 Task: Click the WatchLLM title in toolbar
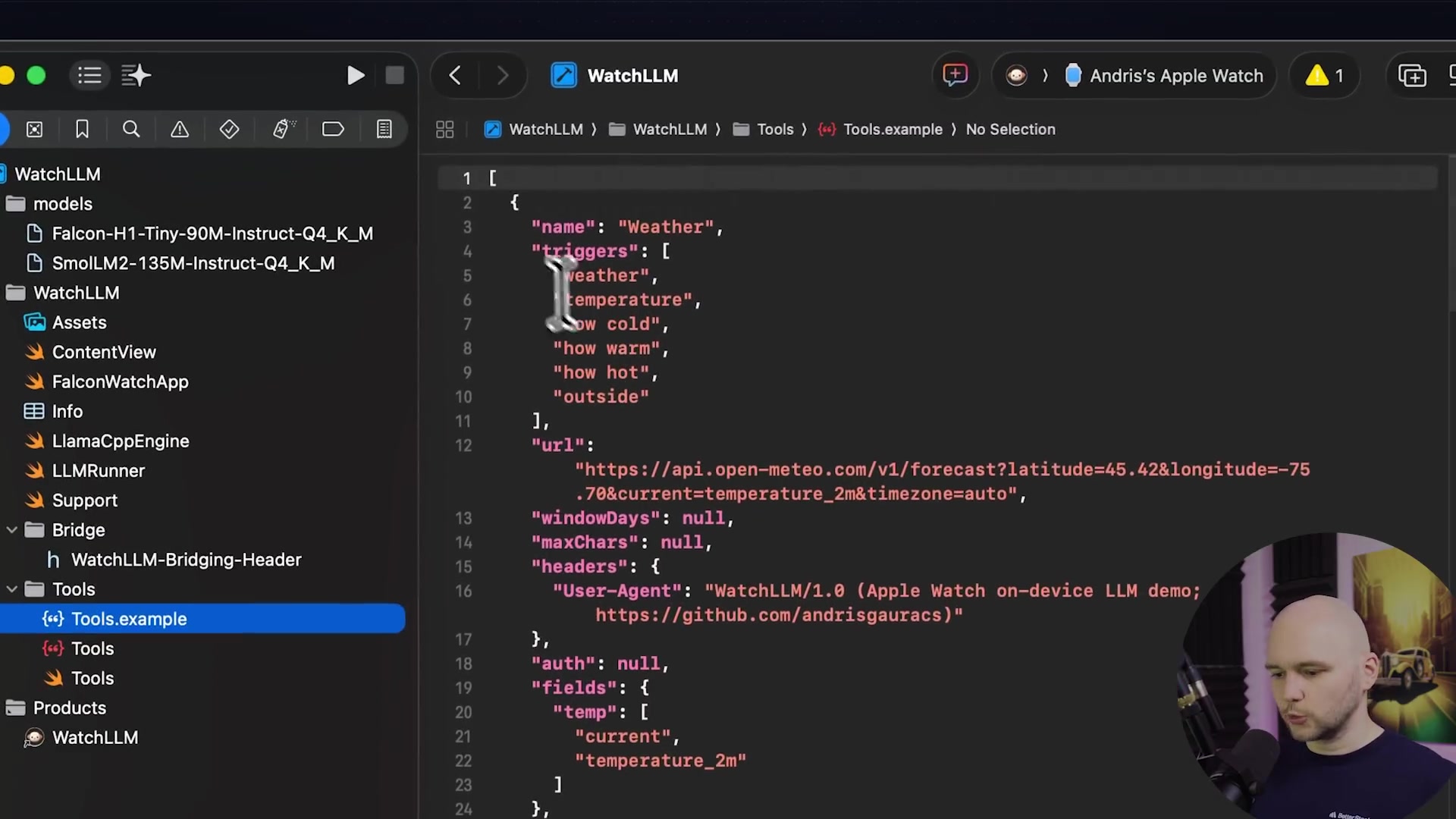pyautogui.click(x=632, y=76)
